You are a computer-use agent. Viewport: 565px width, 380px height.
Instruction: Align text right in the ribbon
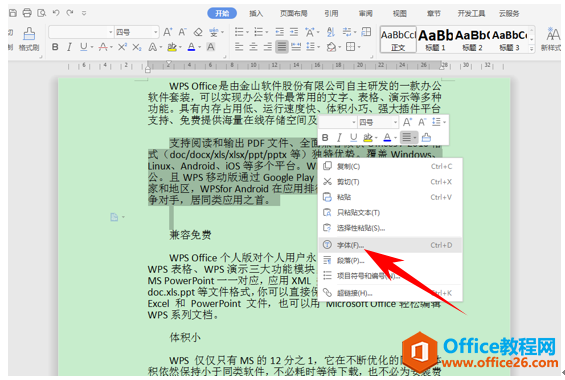pyautogui.click(x=268, y=47)
